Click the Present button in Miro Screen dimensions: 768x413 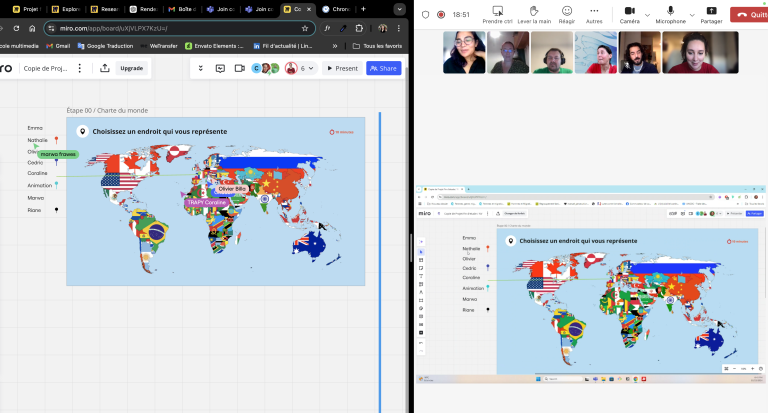[341, 68]
